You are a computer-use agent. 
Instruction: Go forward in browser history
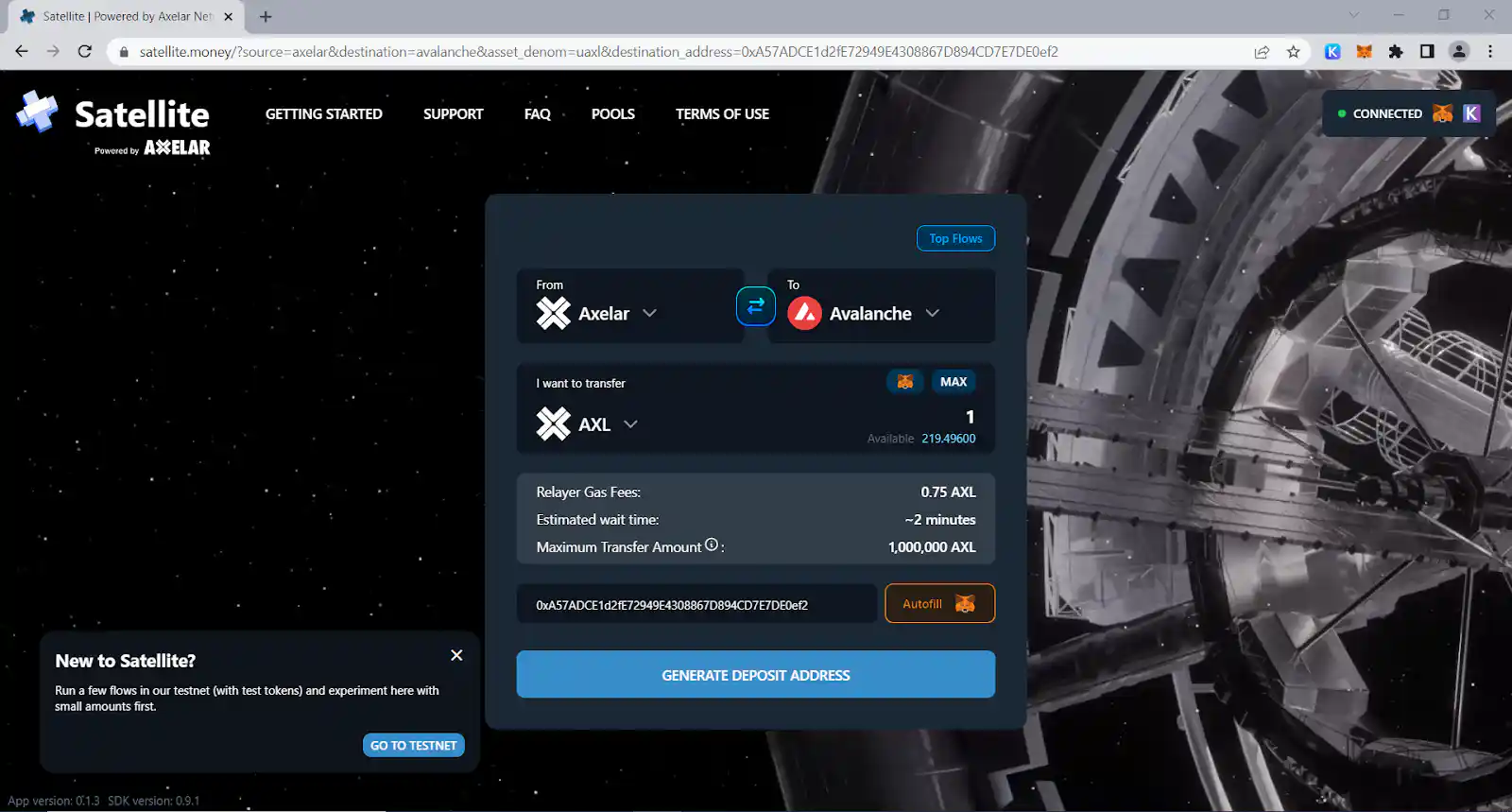(x=53, y=52)
